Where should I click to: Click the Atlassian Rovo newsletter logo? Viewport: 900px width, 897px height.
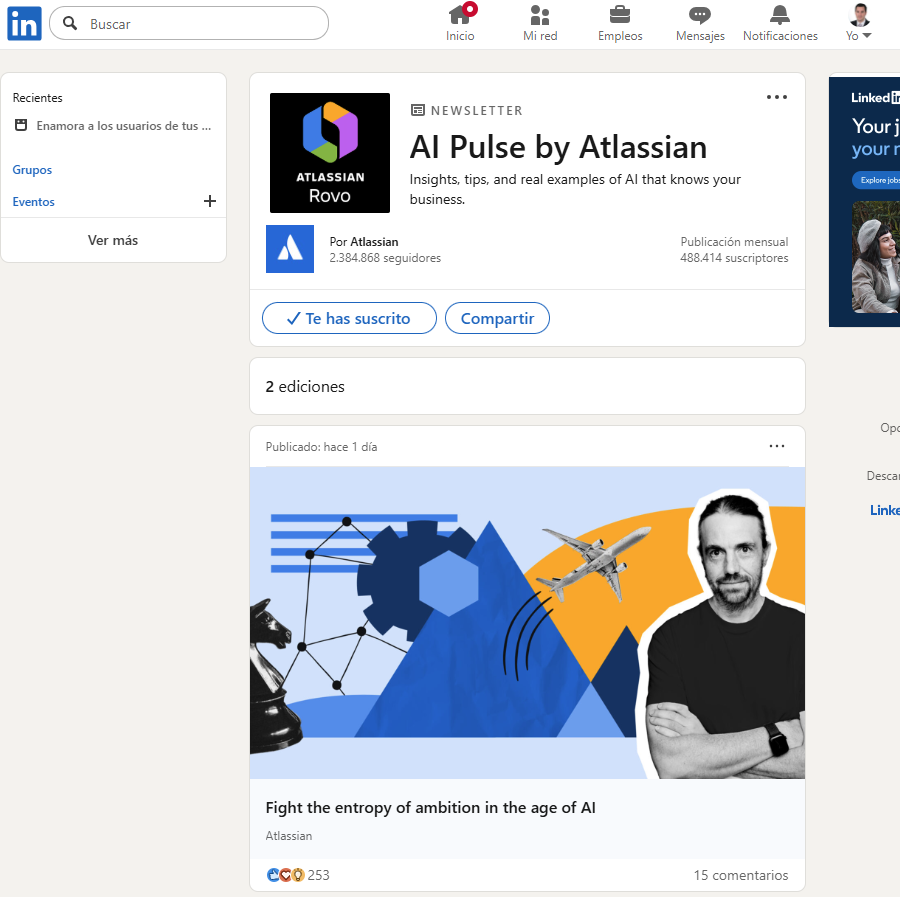330,153
